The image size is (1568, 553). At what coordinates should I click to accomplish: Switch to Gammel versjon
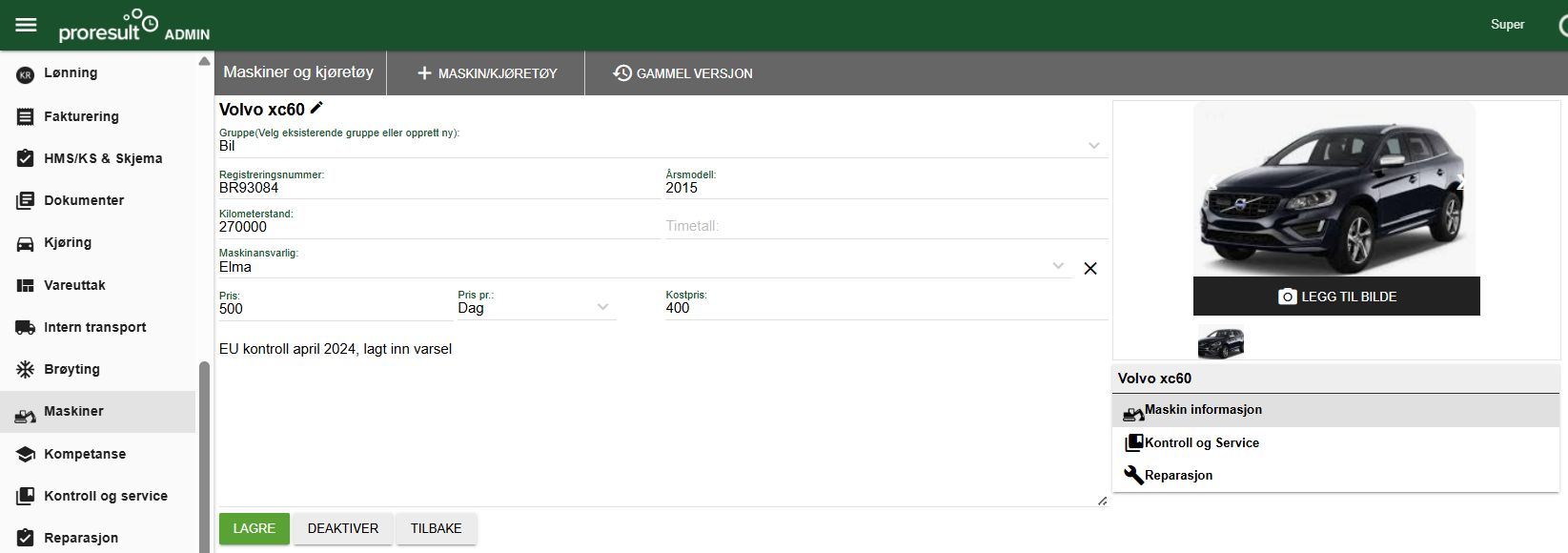[x=682, y=73]
